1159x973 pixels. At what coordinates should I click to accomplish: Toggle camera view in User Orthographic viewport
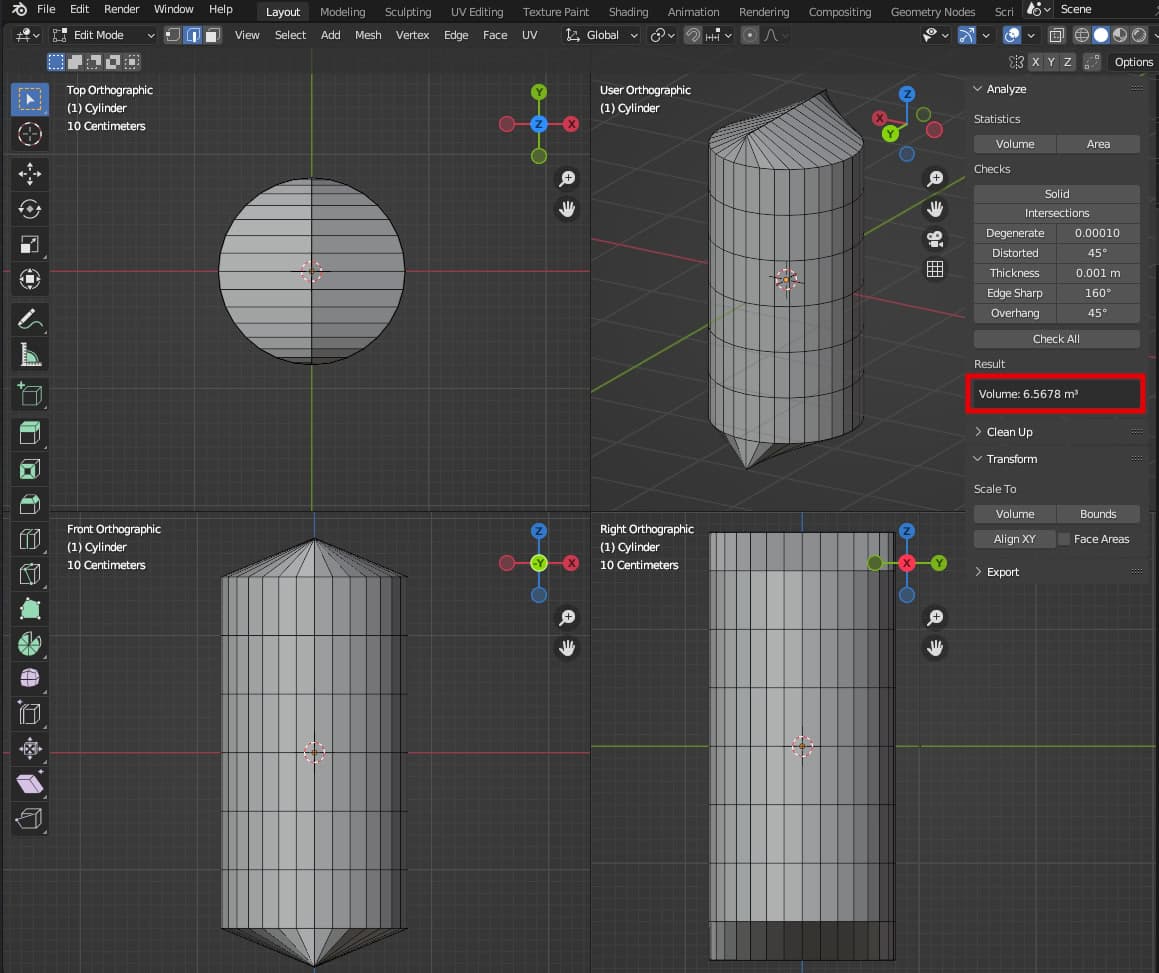935,239
